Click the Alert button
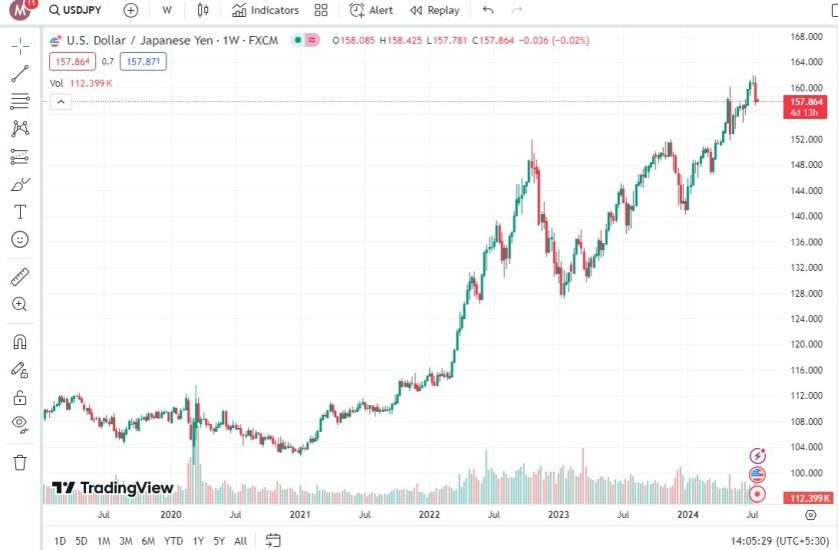 371,10
